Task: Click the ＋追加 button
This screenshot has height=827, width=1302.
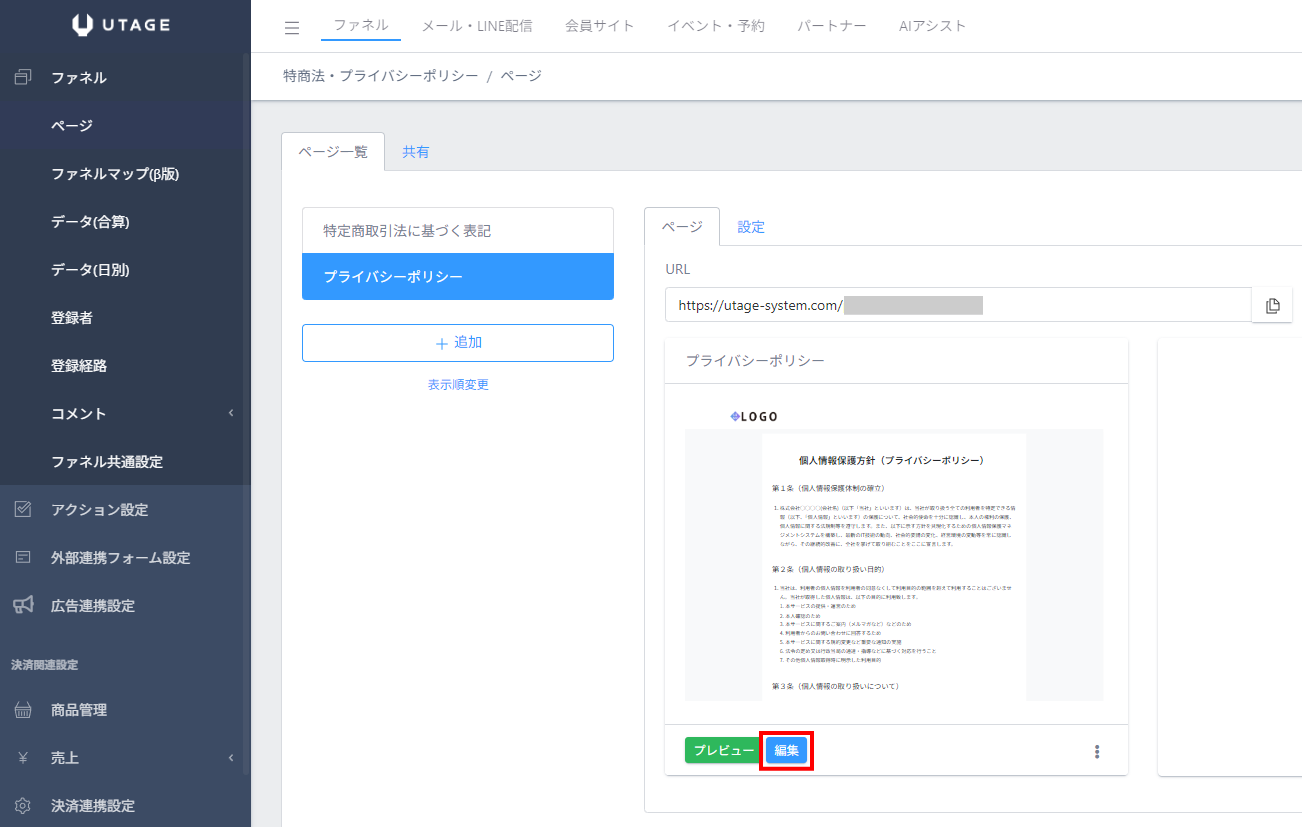Action: click(458, 342)
